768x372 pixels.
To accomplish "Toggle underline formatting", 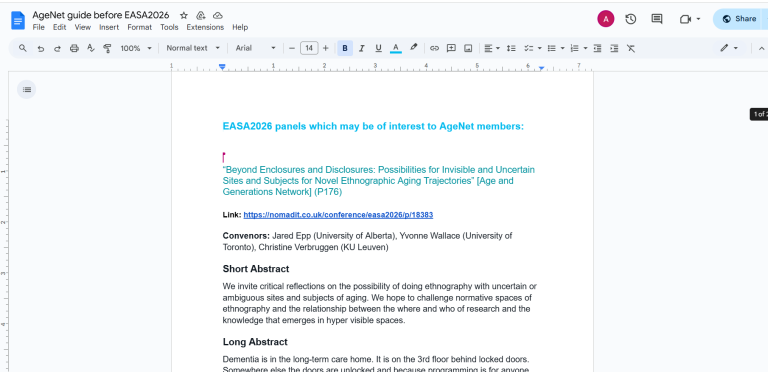I will click(378, 48).
